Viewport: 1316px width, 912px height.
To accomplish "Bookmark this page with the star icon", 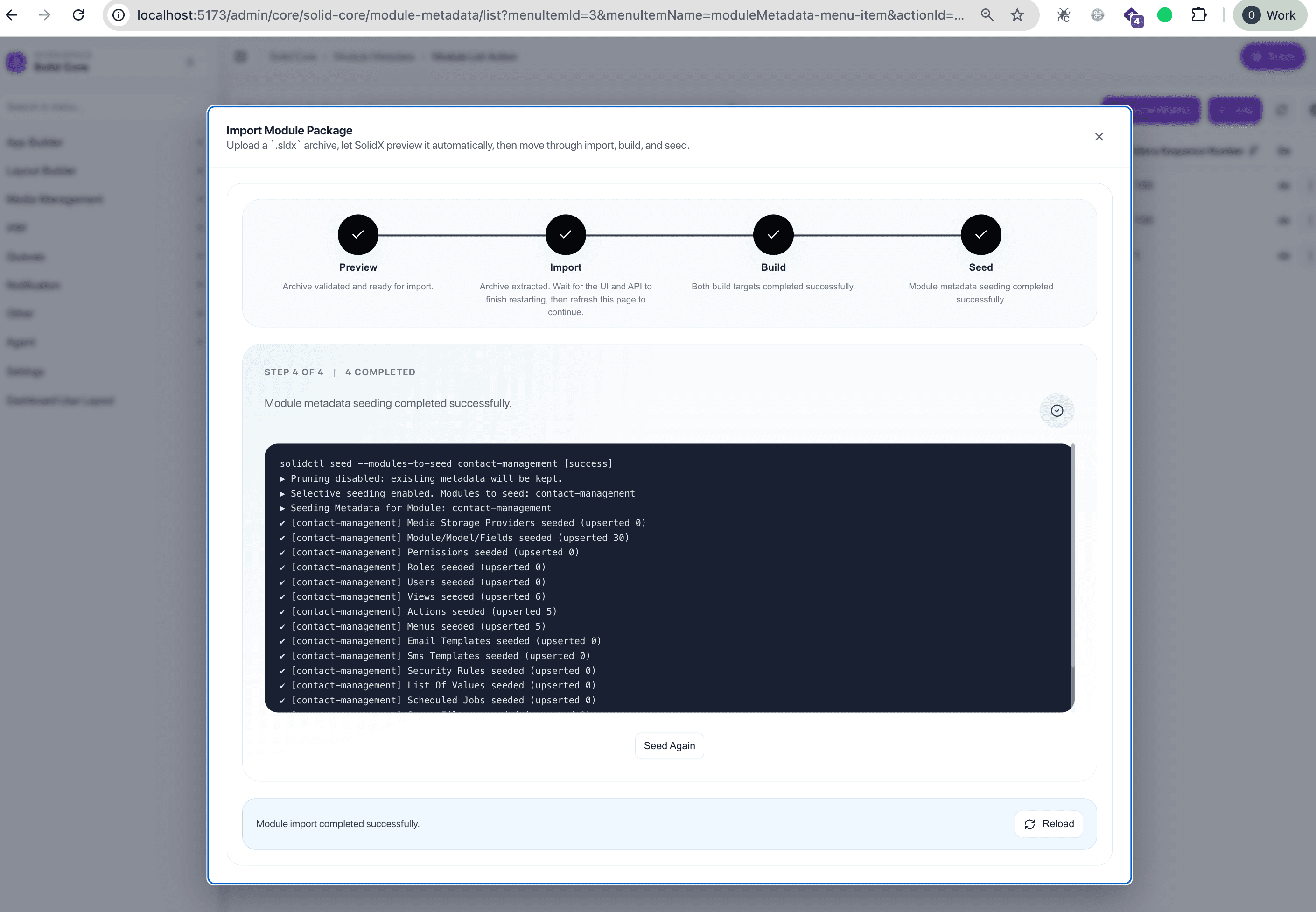I will 1017,15.
